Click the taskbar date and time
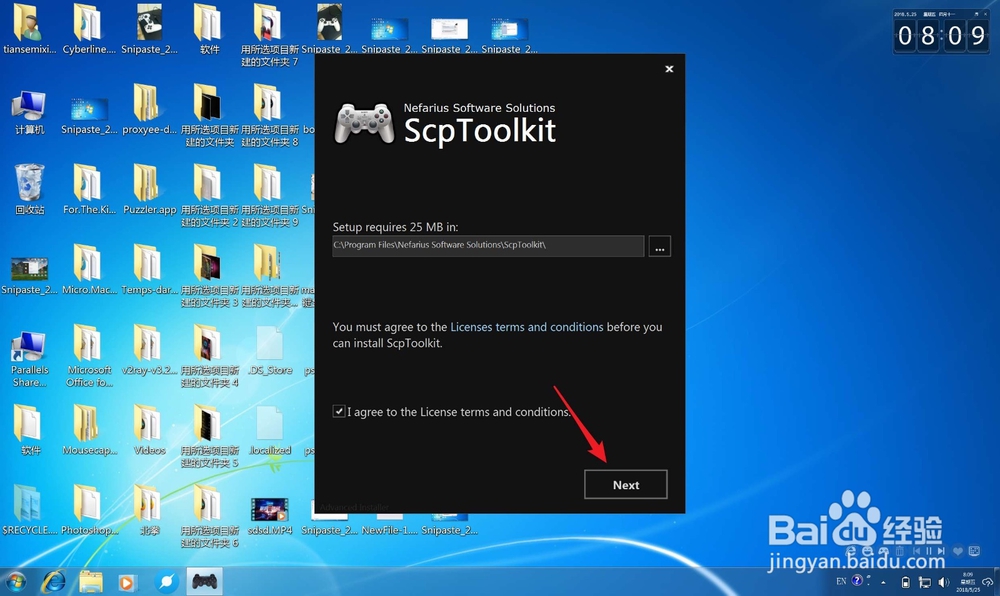The height and width of the screenshot is (596, 1000). point(968,582)
